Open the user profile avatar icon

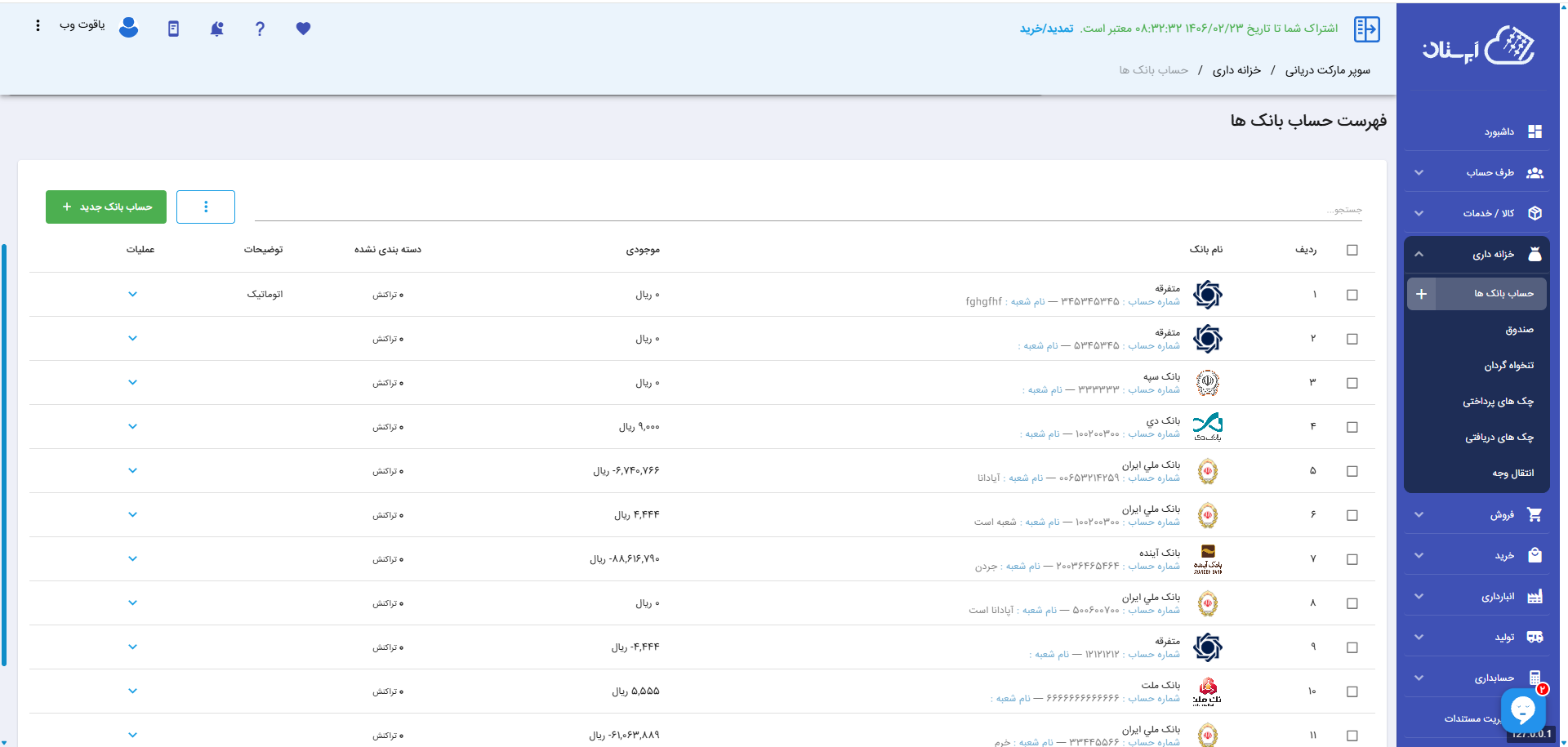coord(128,28)
